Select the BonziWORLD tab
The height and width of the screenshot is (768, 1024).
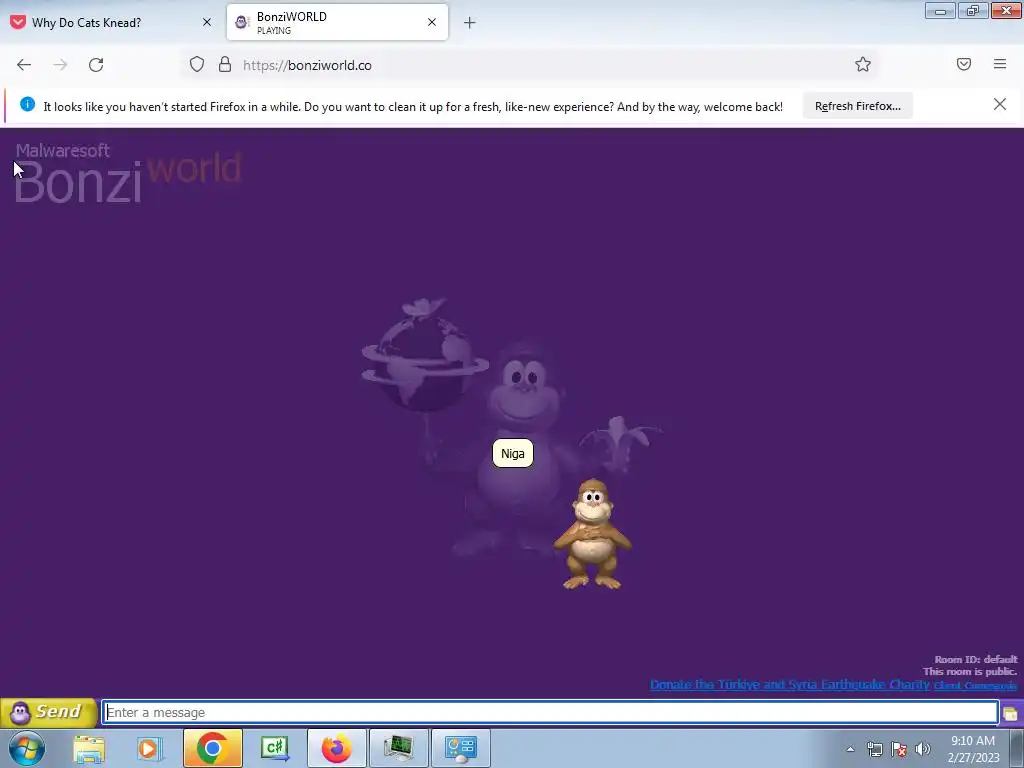[337, 22]
